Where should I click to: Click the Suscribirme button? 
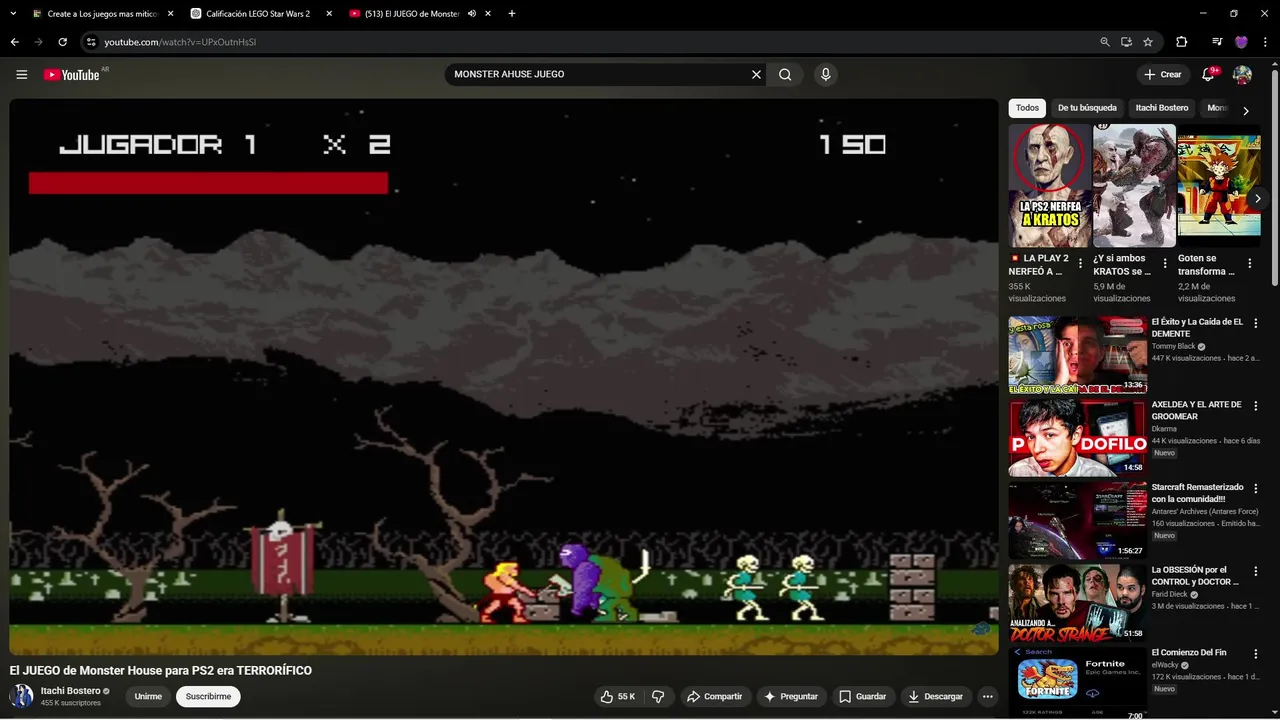(x=208, y=697)
